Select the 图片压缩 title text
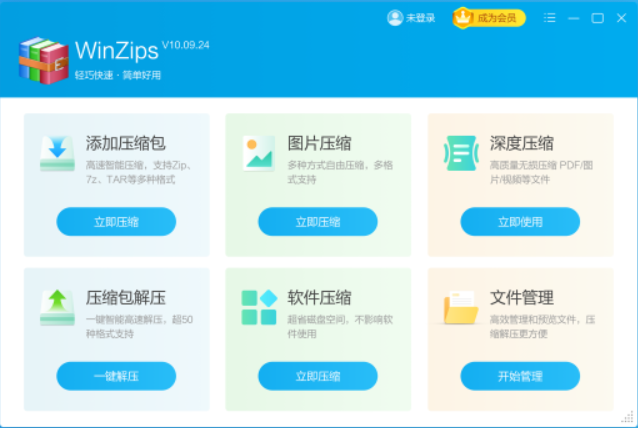The height and width of the screenshot is (428, 638). pyautogui.click(x=319, y=143)
